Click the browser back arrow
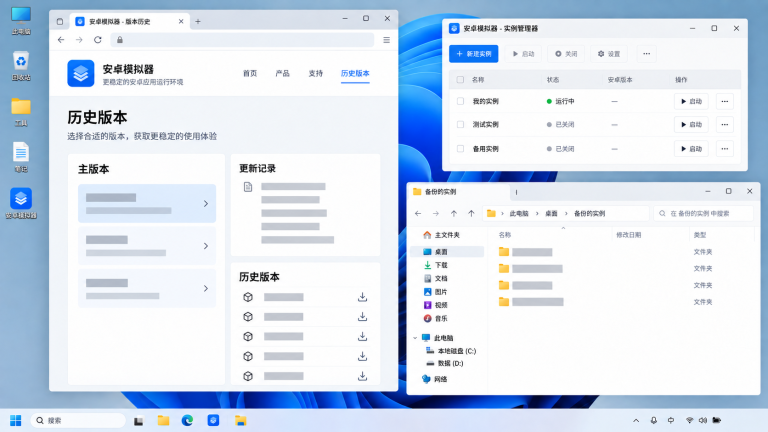This screenshot has width=768, height=432. (61, 40)
